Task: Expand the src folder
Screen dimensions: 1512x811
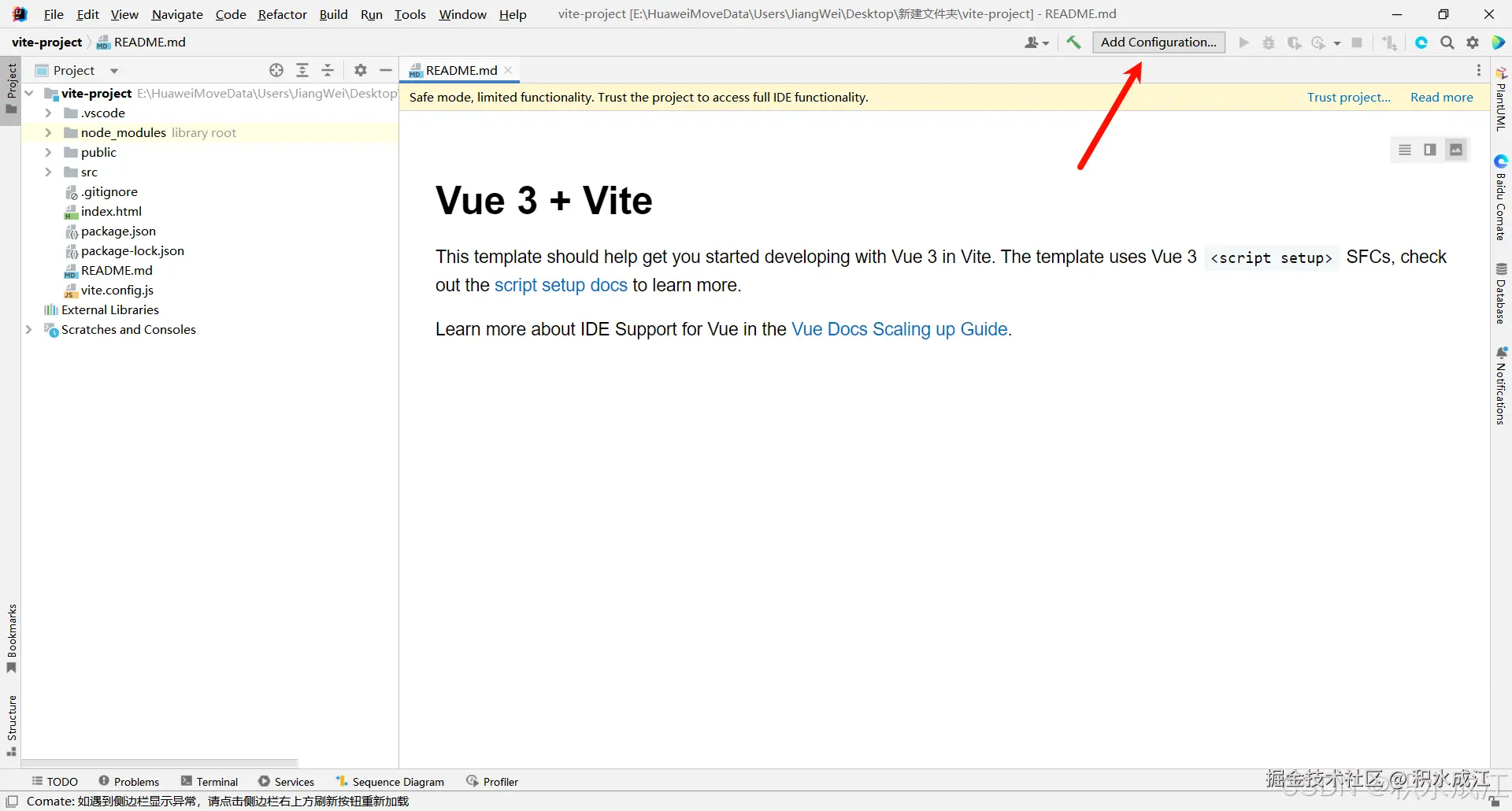Action: pyautogui.click(x=48, y=172)
